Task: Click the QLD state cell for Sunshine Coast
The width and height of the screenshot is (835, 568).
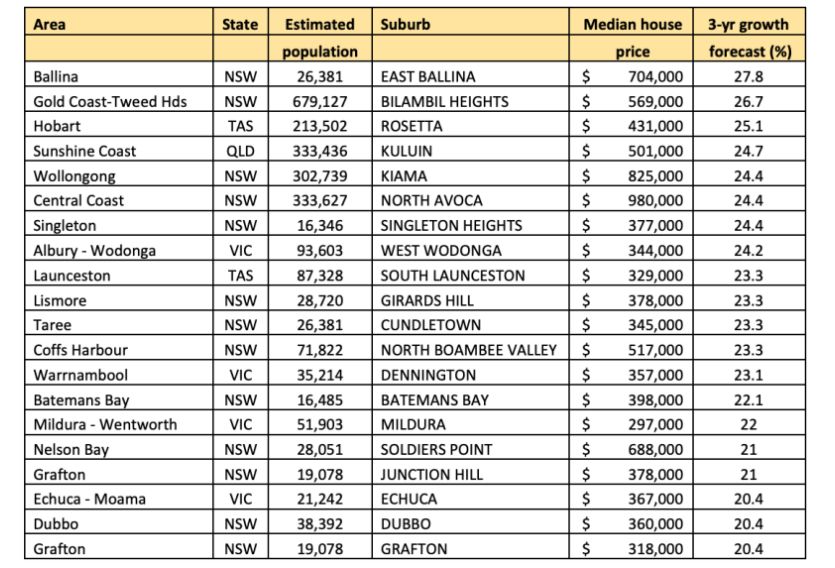Action: click(241, 150)
